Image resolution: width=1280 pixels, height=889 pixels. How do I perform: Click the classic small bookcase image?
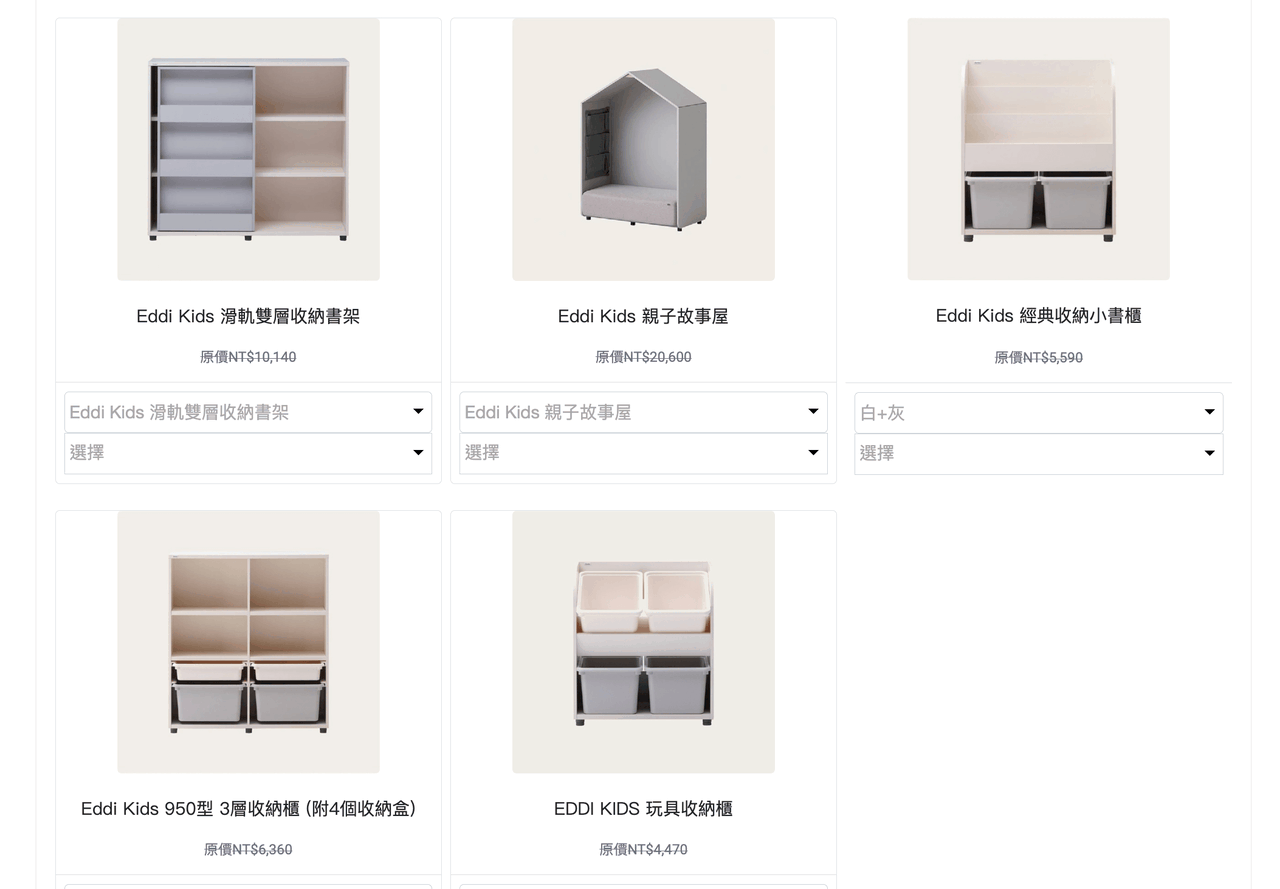tap(1039, 149)
